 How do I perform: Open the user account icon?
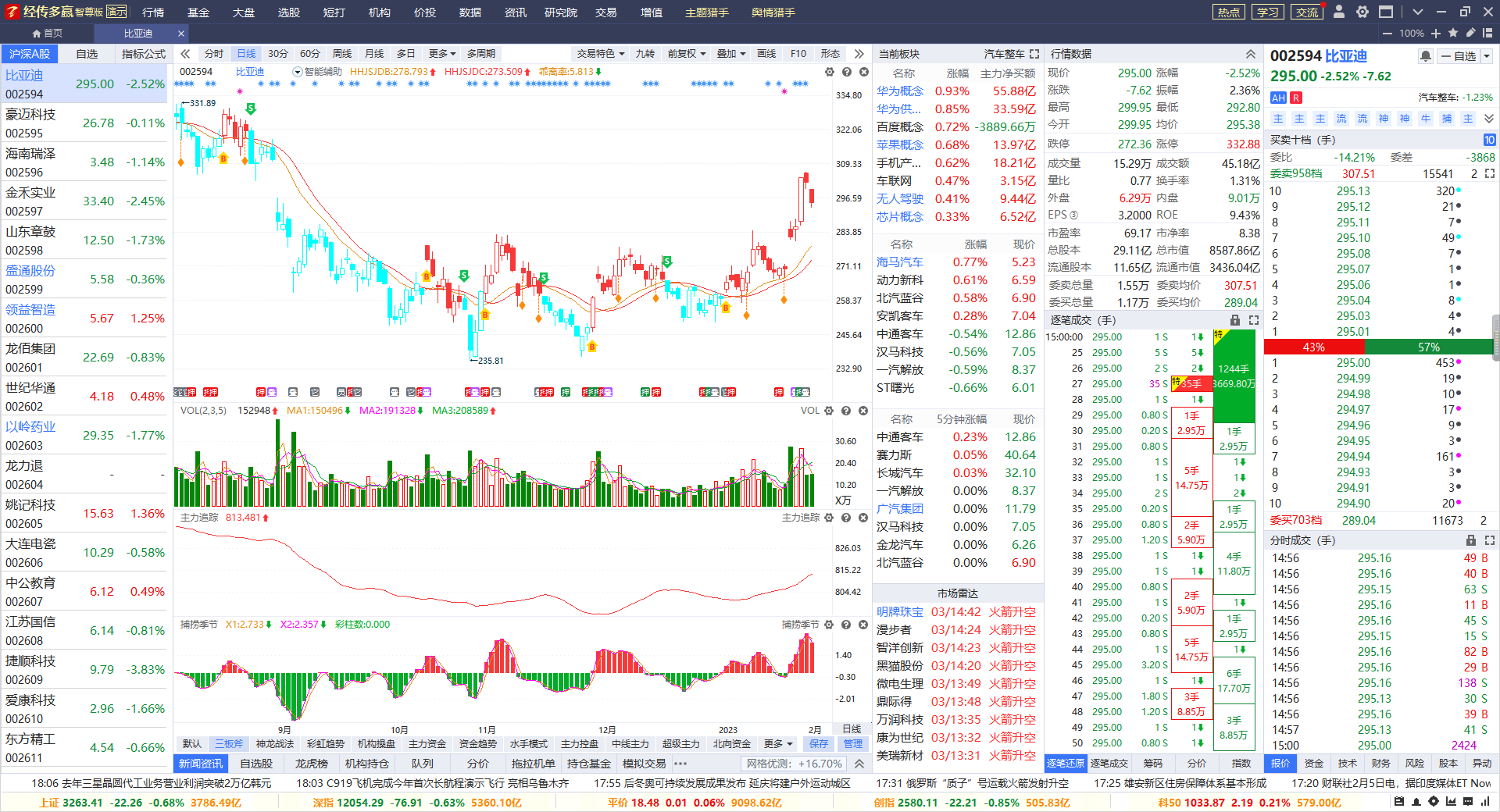[1339, 12]
